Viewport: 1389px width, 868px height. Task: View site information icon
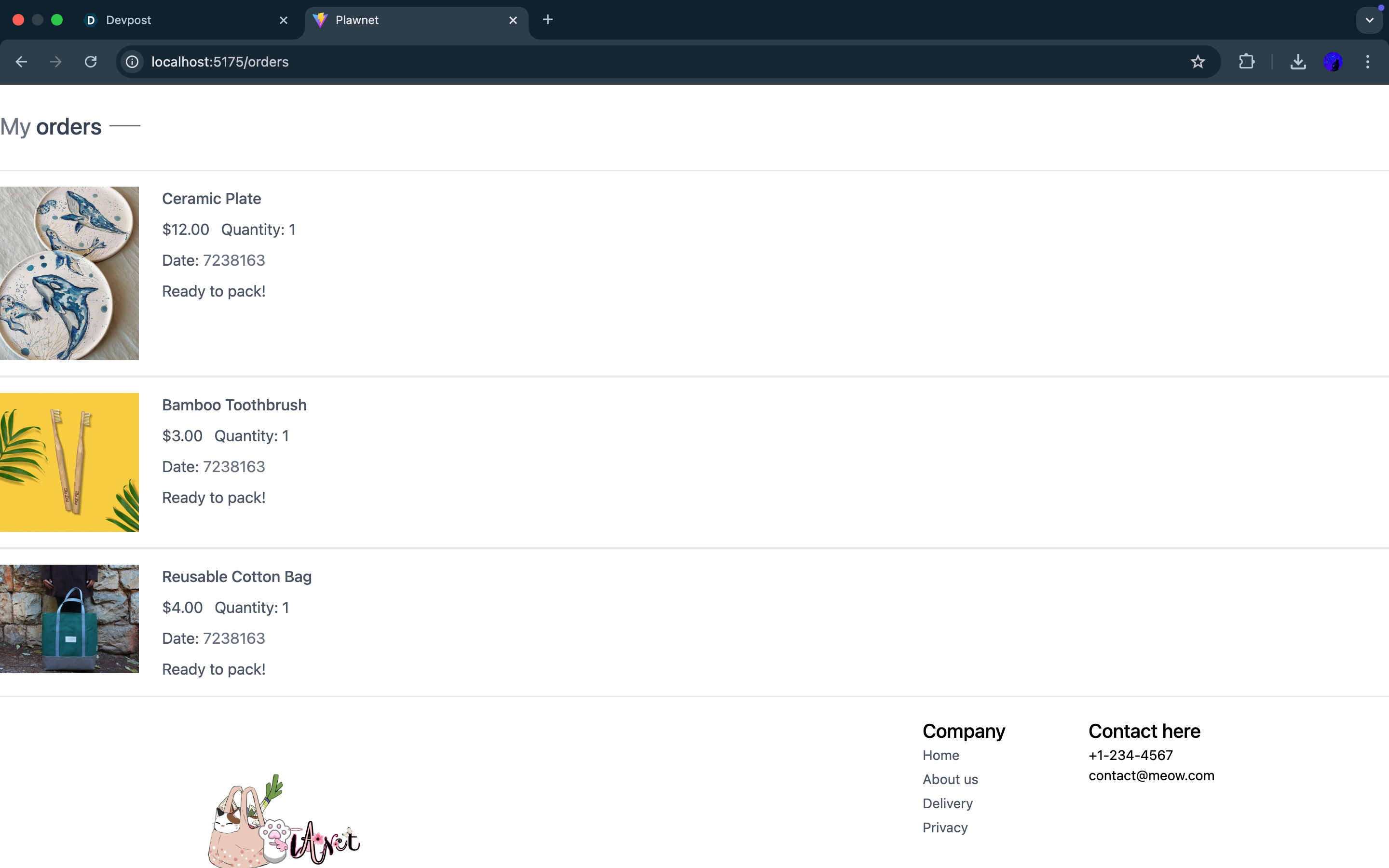tap(132, 62)
